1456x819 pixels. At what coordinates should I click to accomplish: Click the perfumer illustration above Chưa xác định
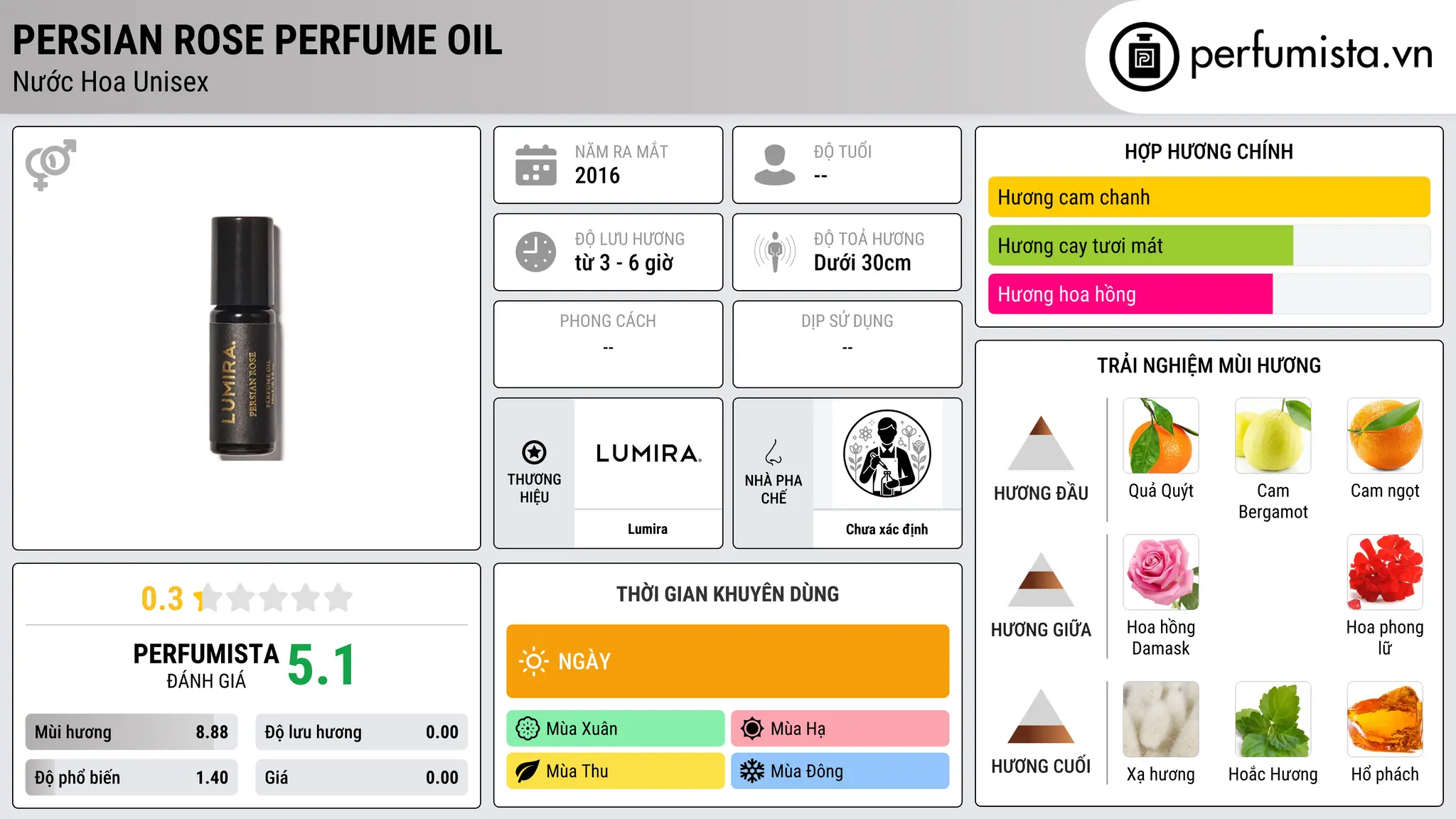click(x=887, y=454)
